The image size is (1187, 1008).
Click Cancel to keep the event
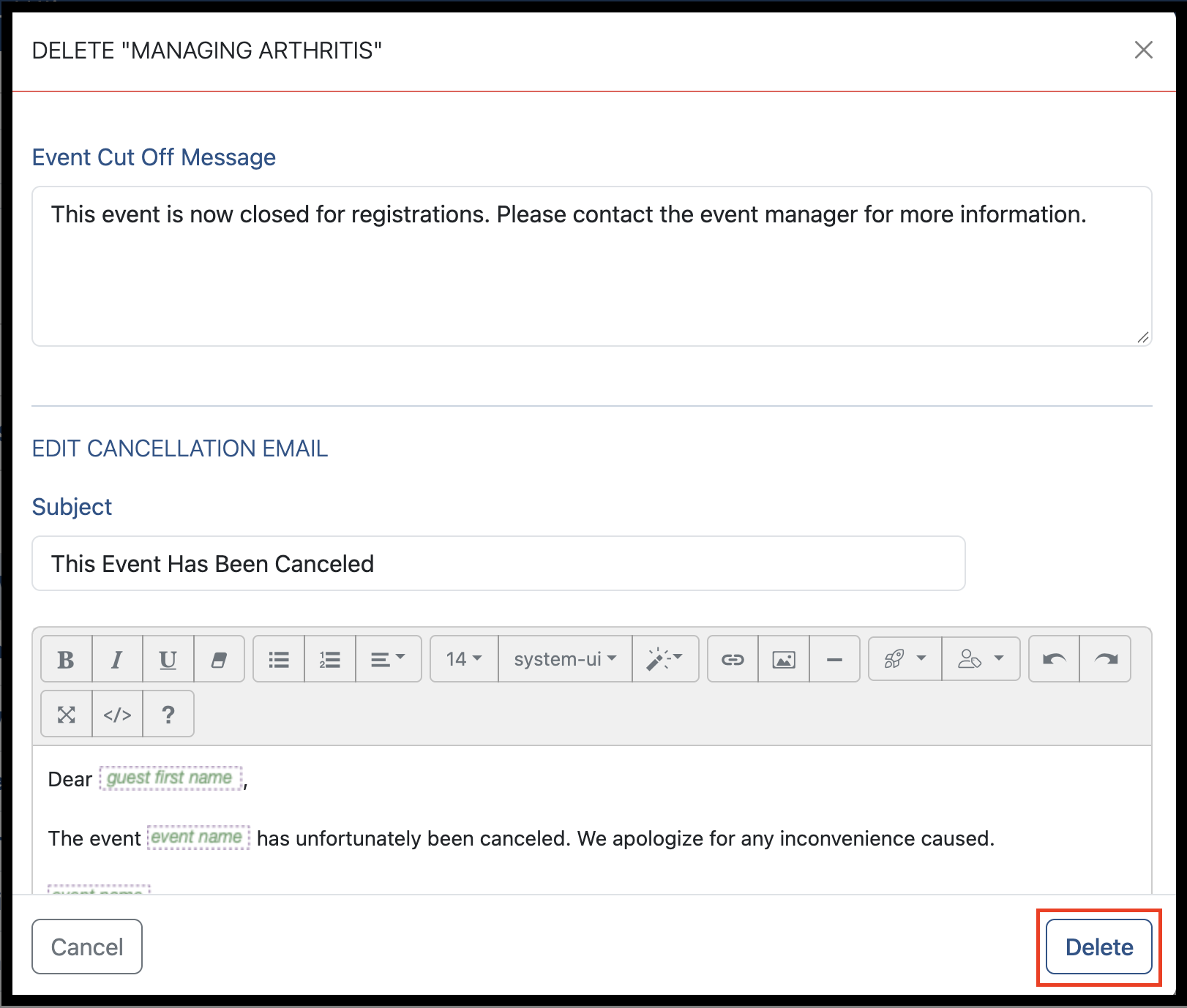click(87, 947)
